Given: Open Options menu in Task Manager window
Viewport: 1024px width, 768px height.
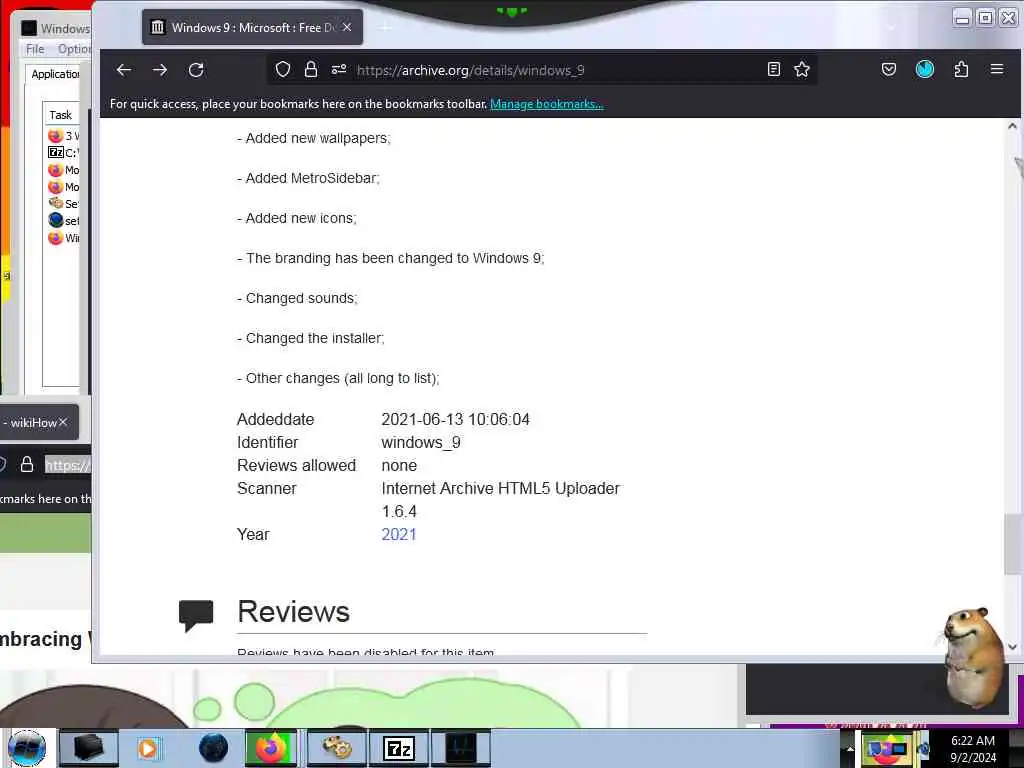Looking at the screenshot, I should click(x=74, y=49).
